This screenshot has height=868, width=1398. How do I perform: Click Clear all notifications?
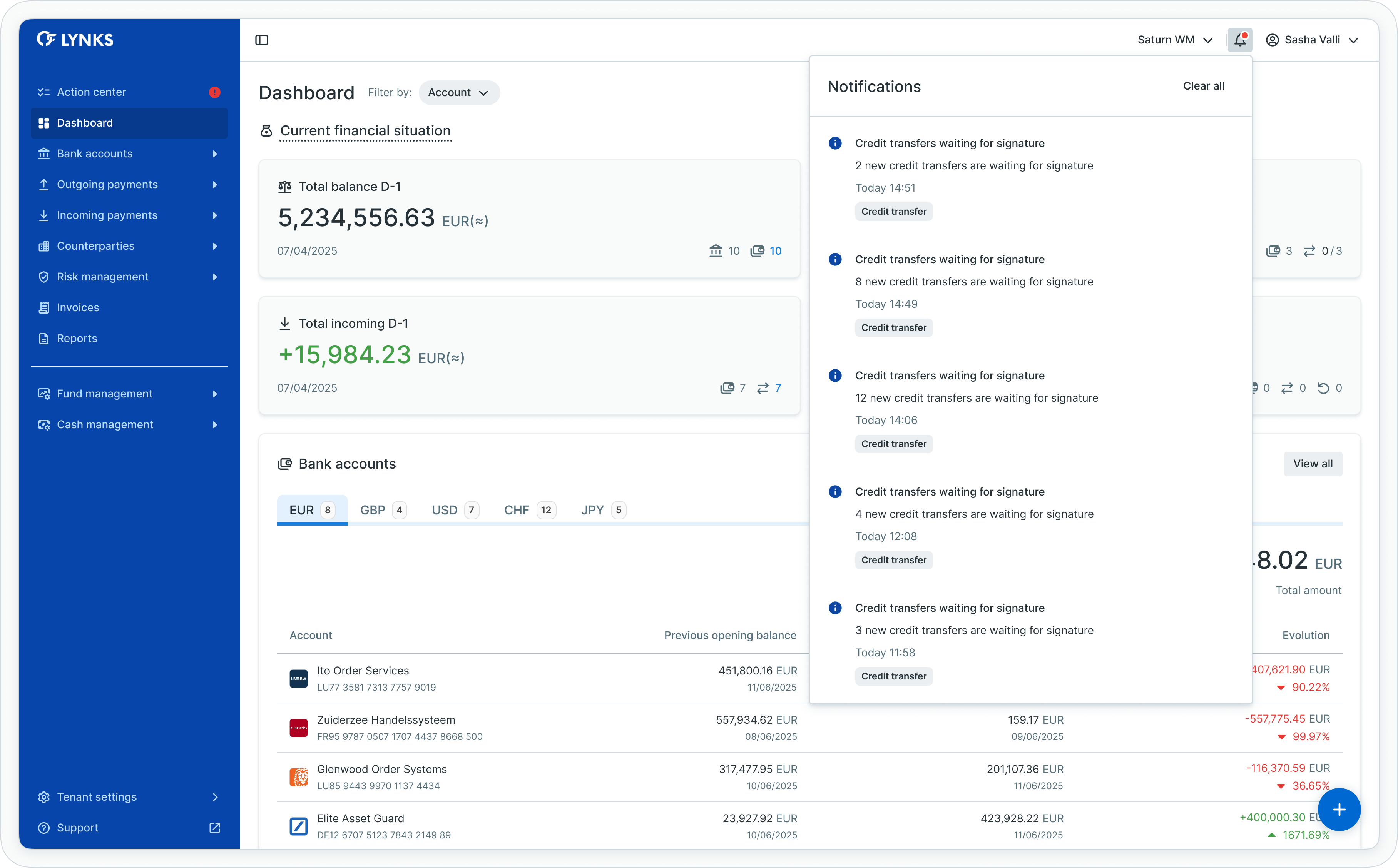pos(1203,86)
